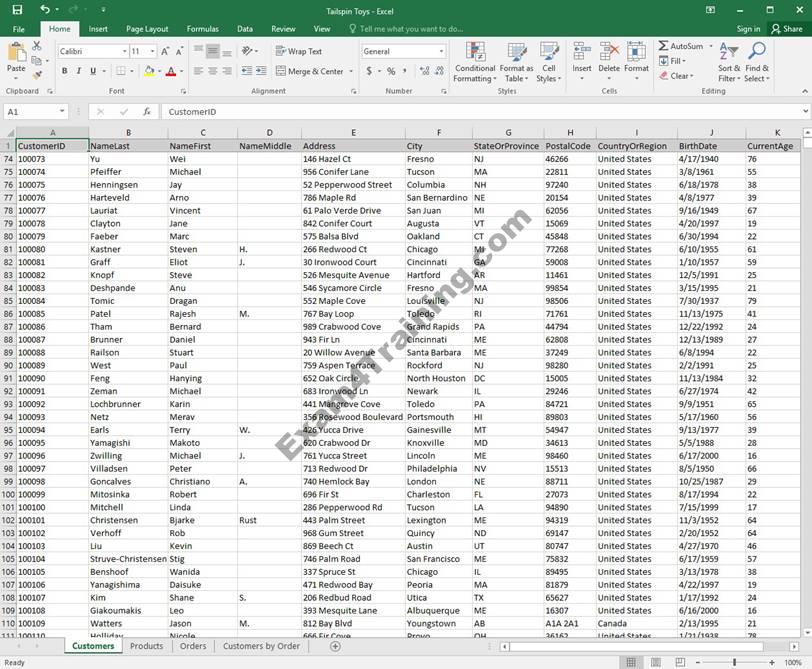Image resolution: width=812 pixels, height=669 pixels.
Task: Click the formula bar showing CustomerID
Action: (x=480, y=112)
